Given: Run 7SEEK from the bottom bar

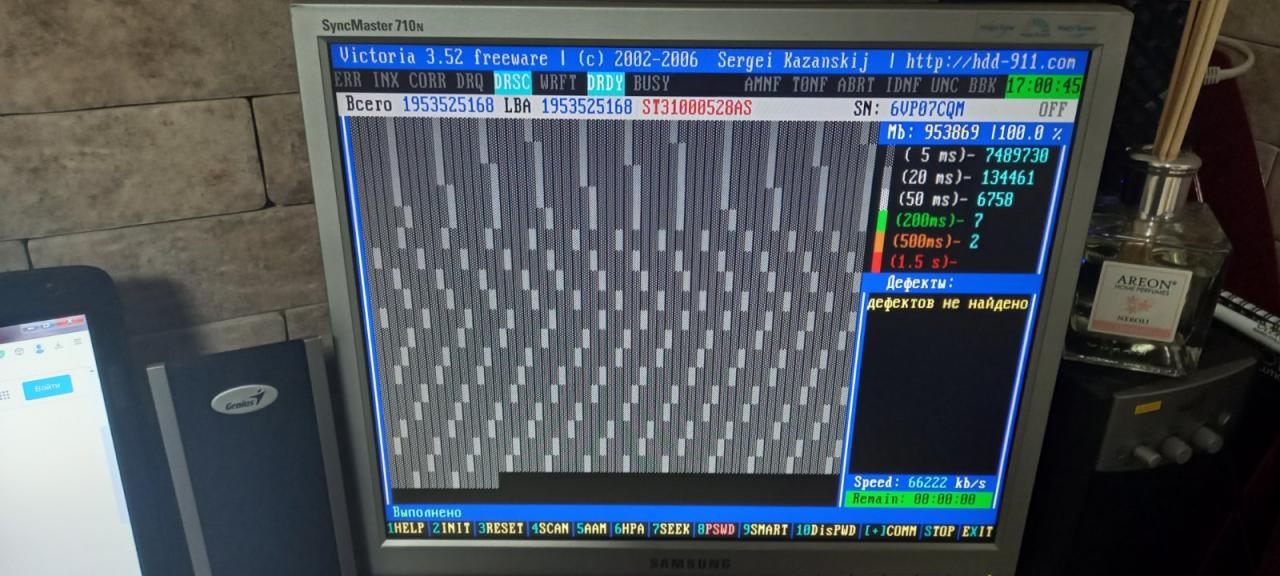Looking at the screenshot, I should 671,529.
